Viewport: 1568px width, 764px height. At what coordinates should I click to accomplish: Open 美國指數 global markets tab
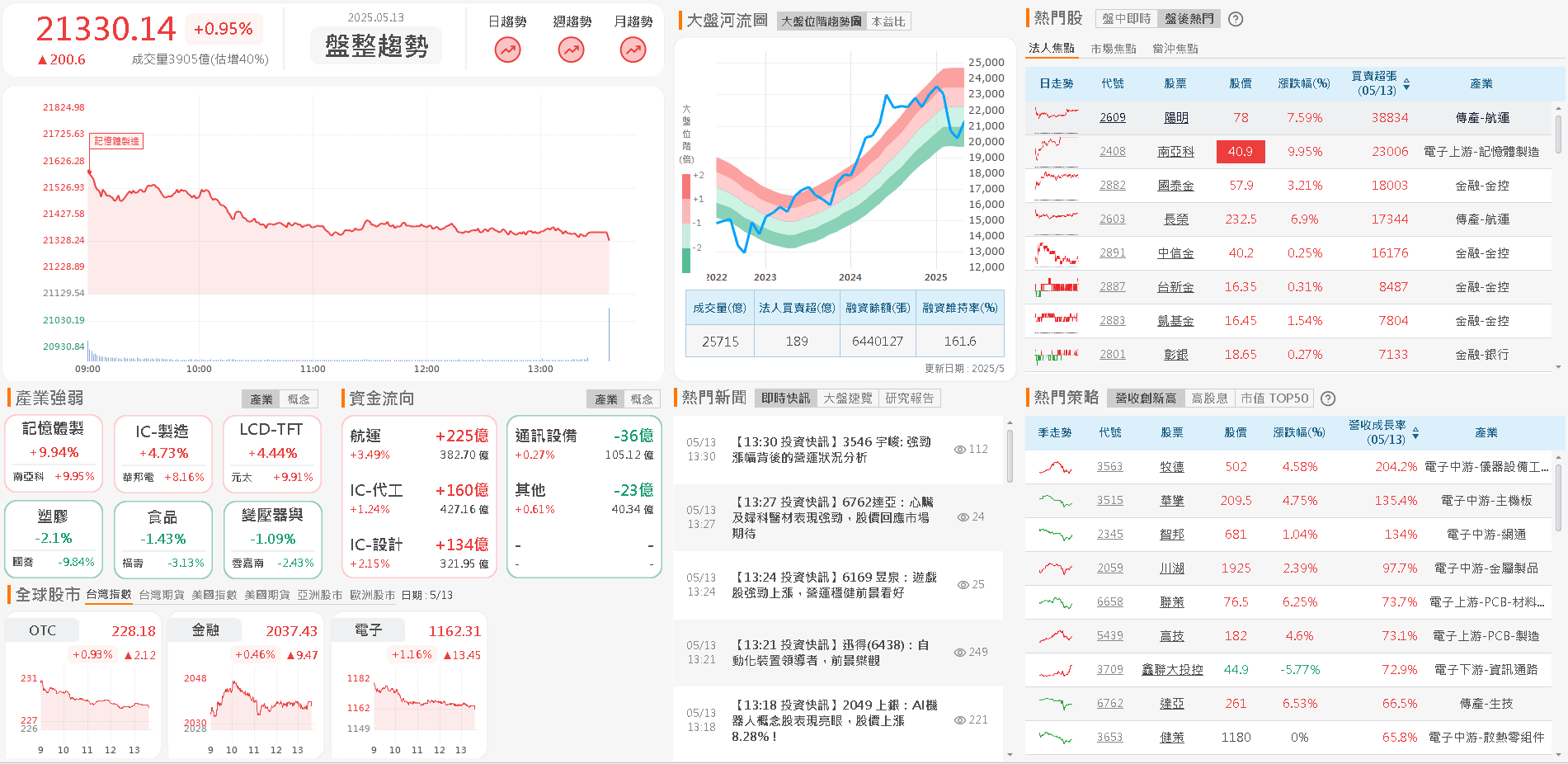(x=214, y=595)
